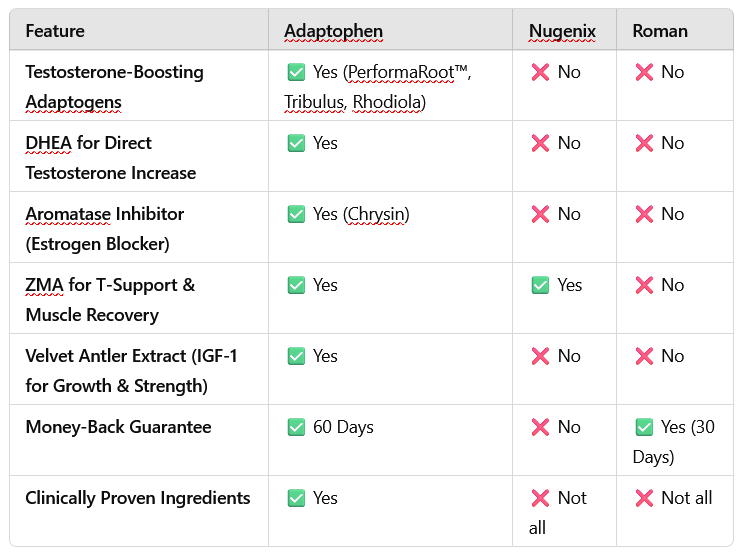This screenshot has width=745, height=557.
Task: Click green checkmark in Adaptophen Clinically Proven row
Action: click(296, 498)
